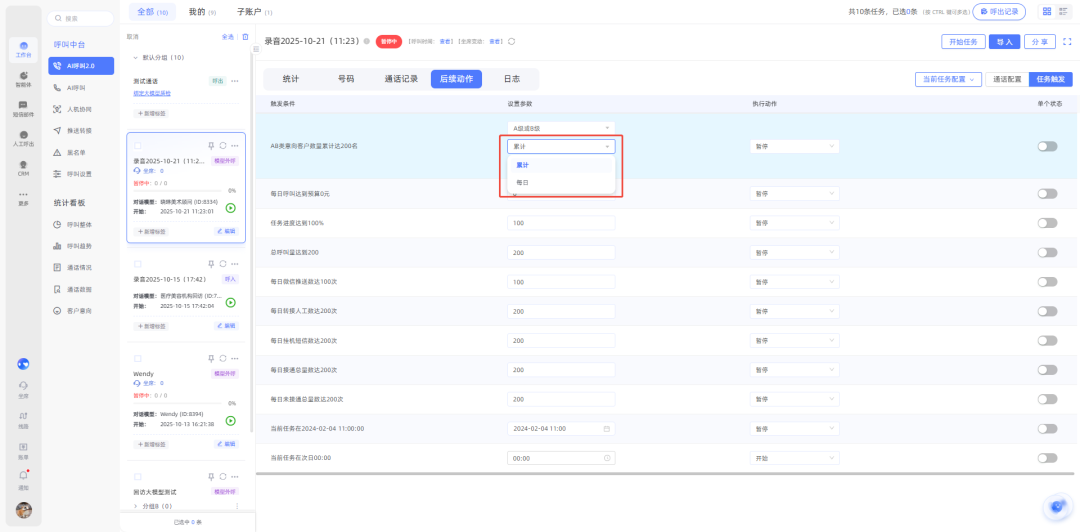Open CRM from the left sidebar
This screenshot has width=1080, height=532.
[23, 168]
